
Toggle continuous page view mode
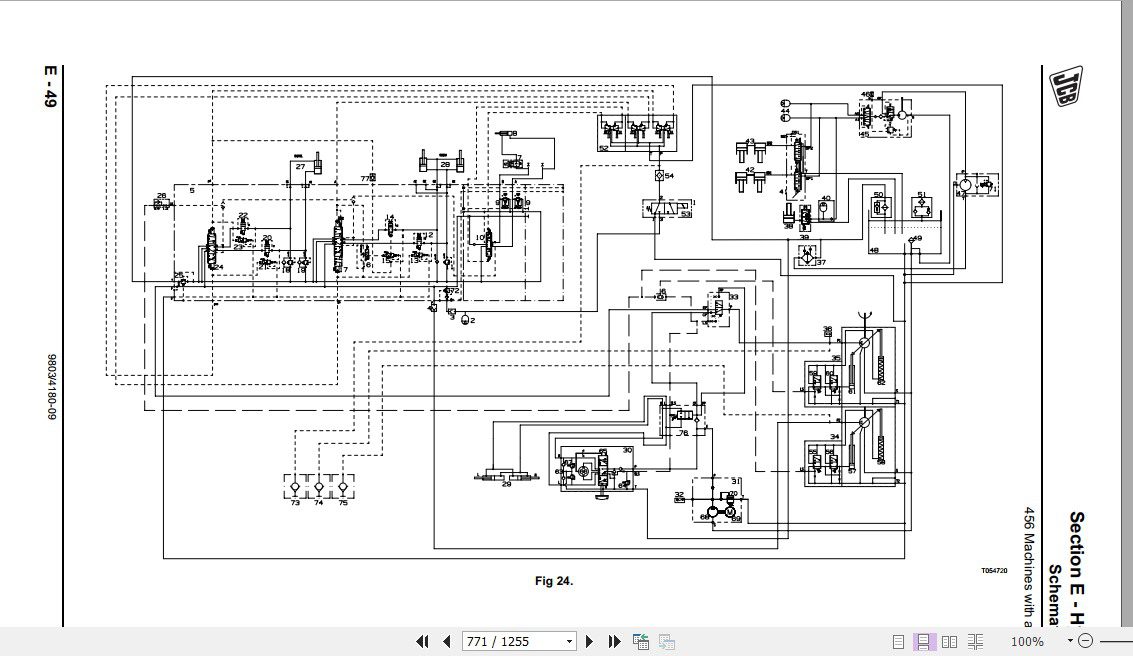pos(923,641)
